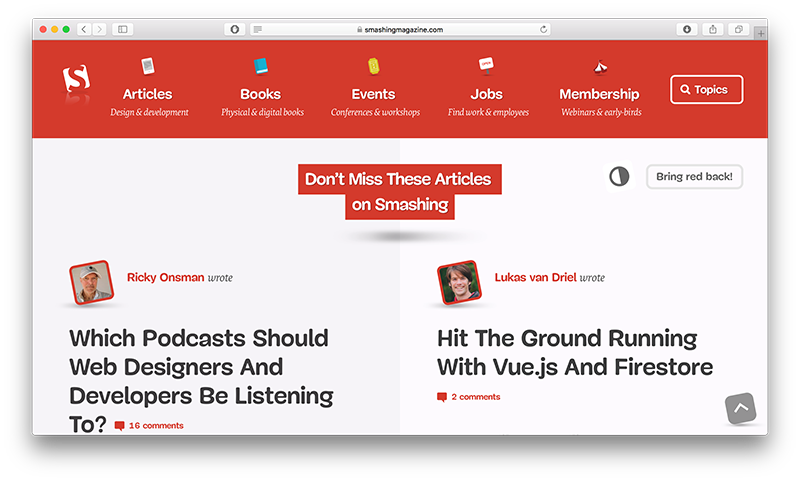Open Ricky Onsman's author page
The height and width of the screenshot is (481, 800).
(166, 277)
